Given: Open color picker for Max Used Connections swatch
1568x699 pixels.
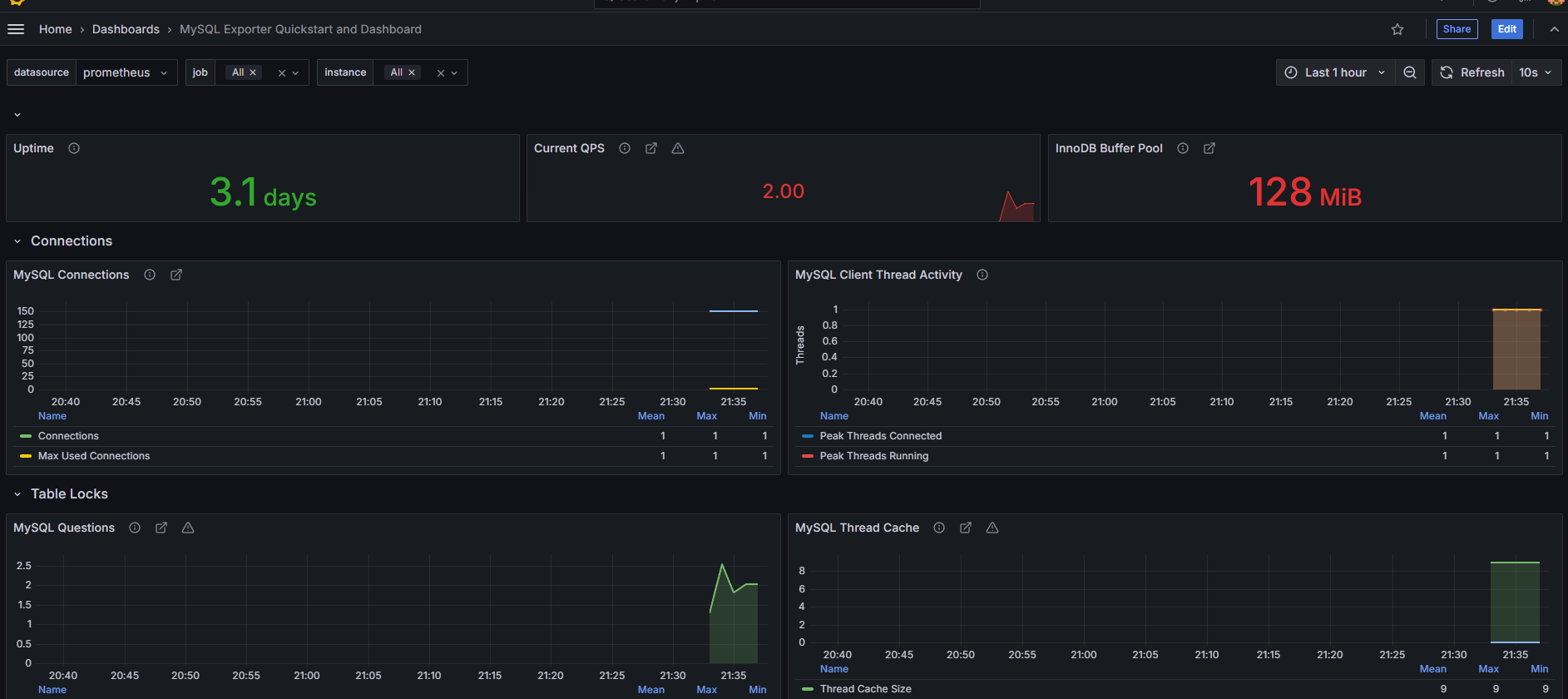Looking at the screenshot, I should pos(26,456).
